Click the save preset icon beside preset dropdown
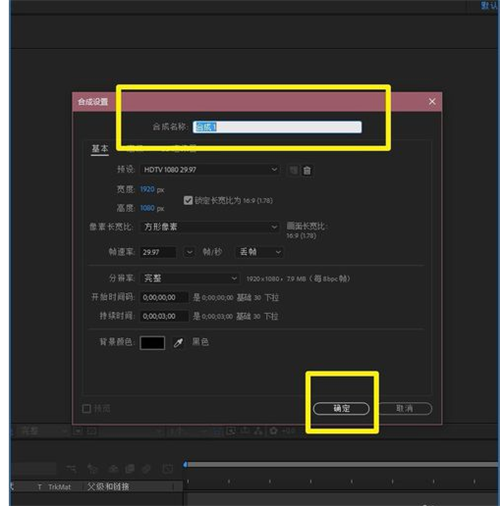Screen dimensions: 500x506 point(293,170)
